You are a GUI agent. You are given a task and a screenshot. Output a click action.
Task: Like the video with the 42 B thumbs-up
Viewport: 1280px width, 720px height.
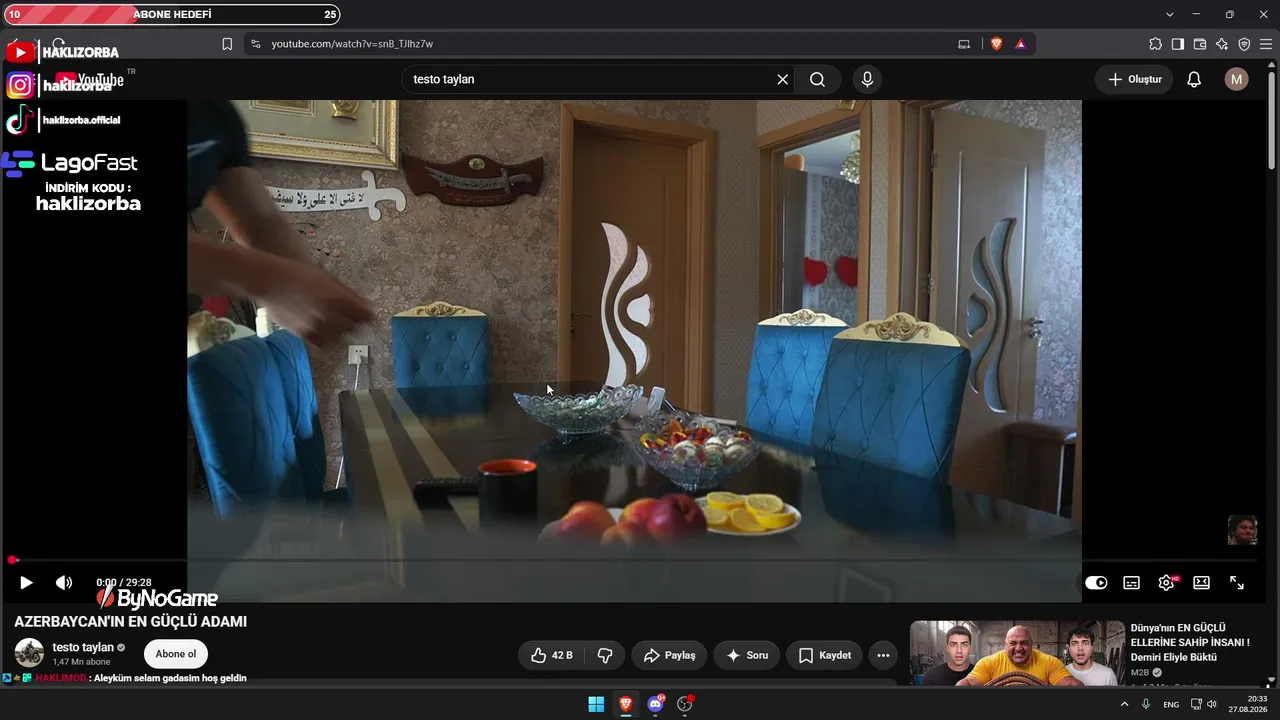(x=551, y=655)
